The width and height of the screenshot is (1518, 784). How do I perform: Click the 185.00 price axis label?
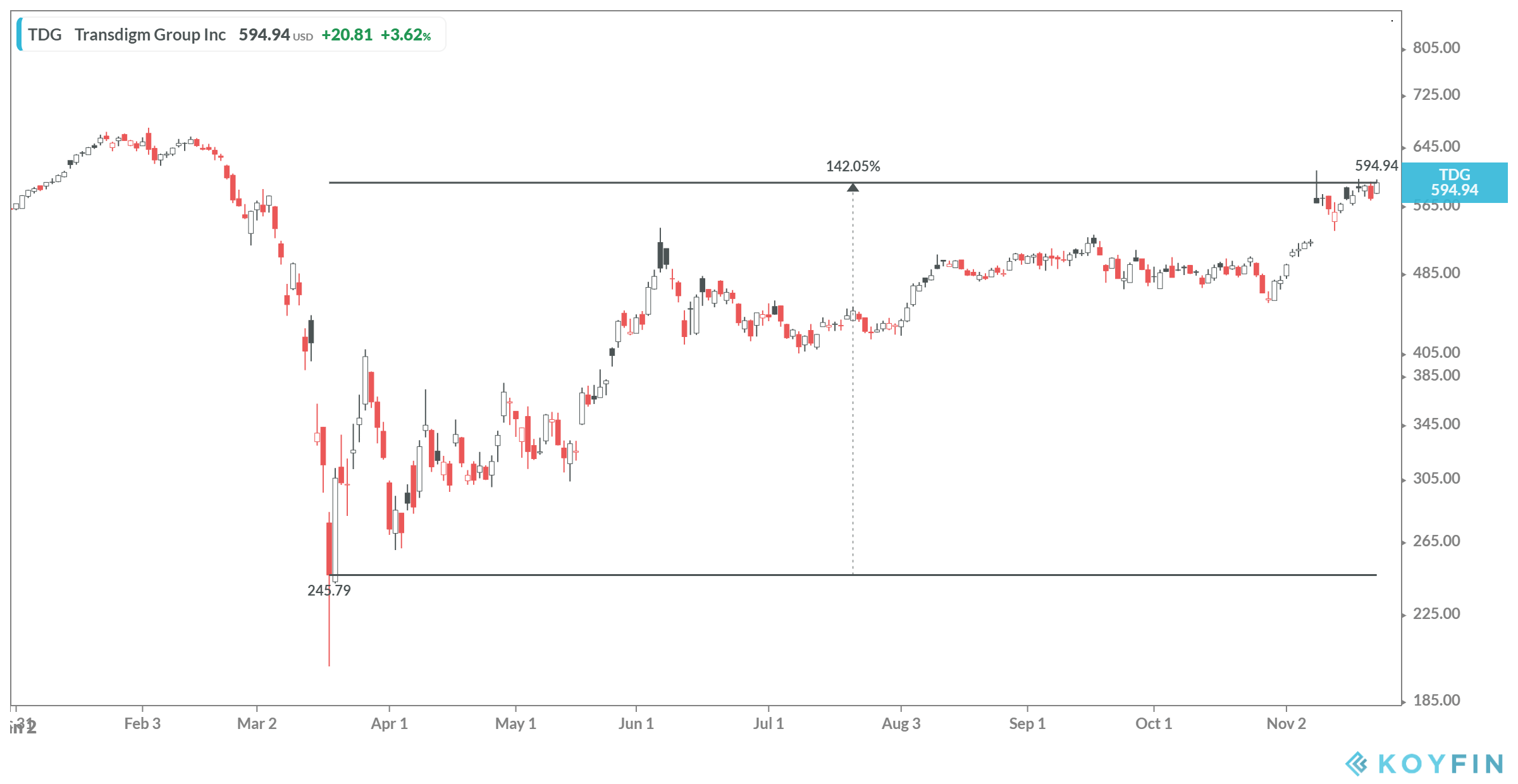coord(1436,701)
